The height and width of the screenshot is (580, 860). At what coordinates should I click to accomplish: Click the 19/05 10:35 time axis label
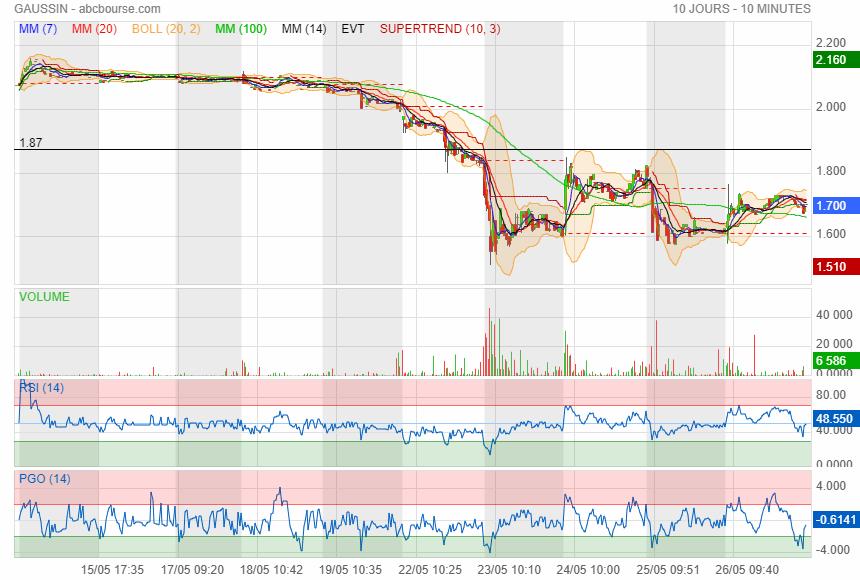[350, 570]
